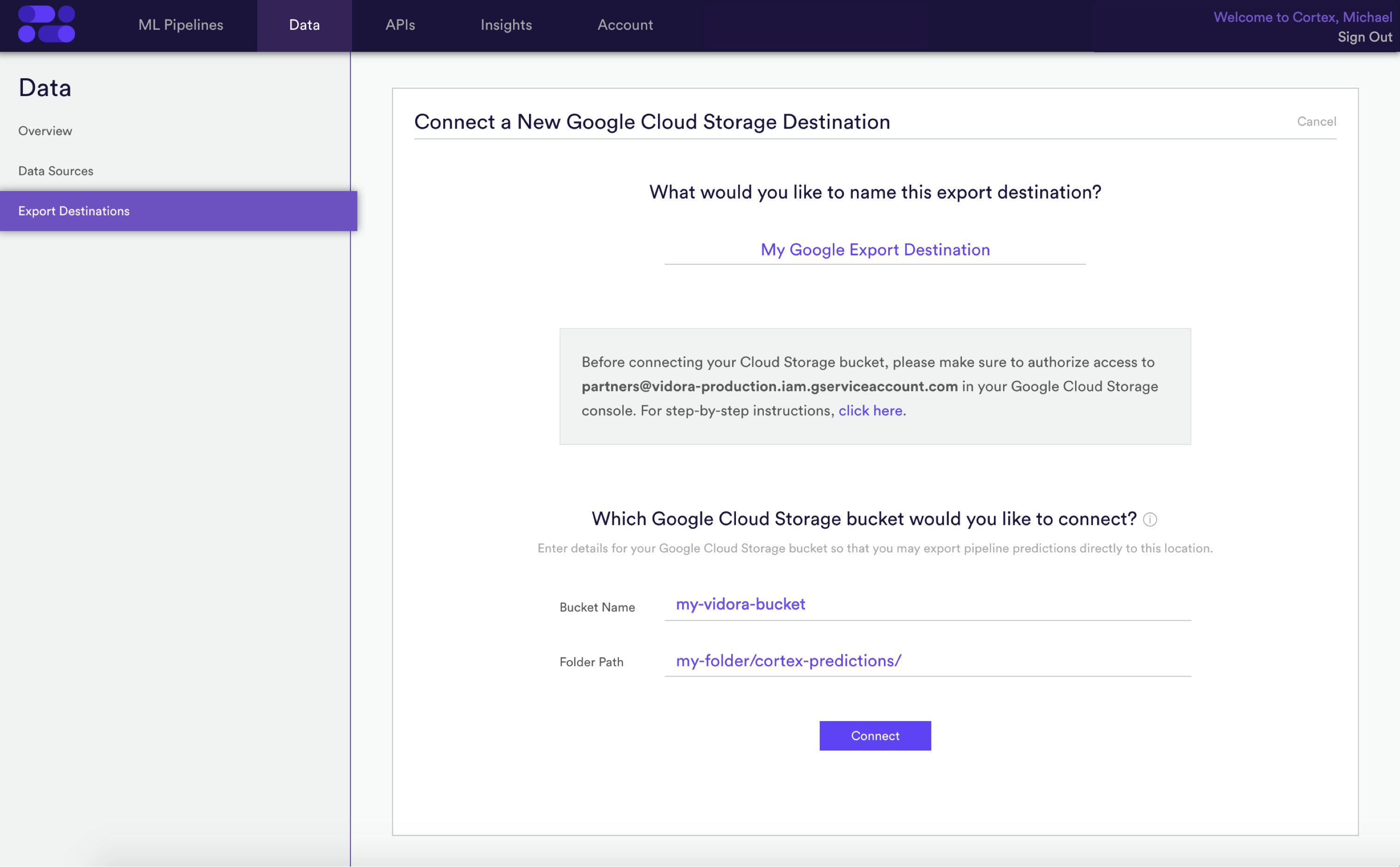Click Sign Out link
Screen dimensions: 1400x867
tap(1364, 37)
